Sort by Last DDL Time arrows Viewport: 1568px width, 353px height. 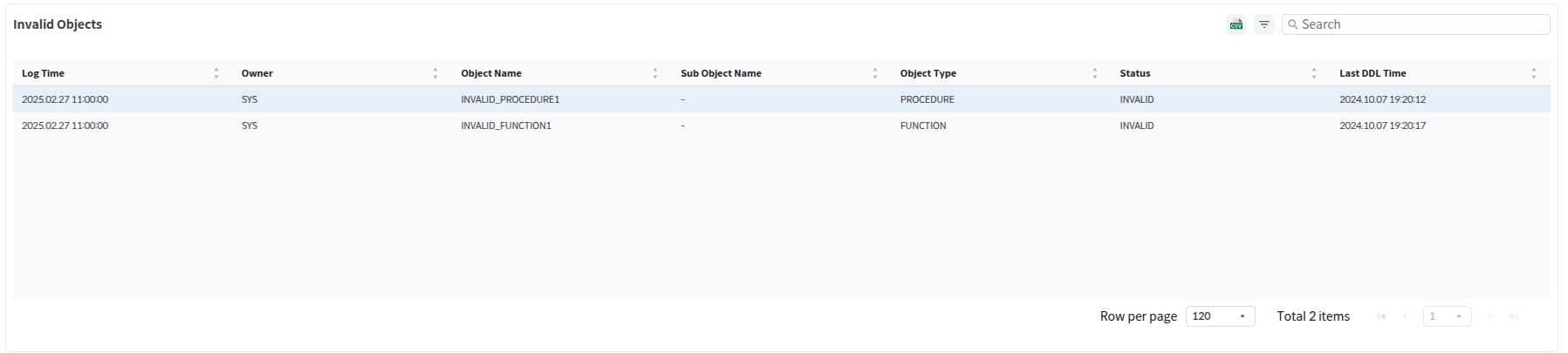pos(1534,73)
